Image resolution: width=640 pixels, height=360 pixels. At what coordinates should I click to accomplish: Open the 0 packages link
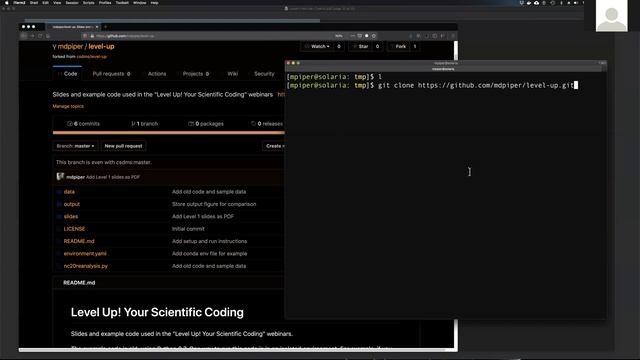click(206, 124)
